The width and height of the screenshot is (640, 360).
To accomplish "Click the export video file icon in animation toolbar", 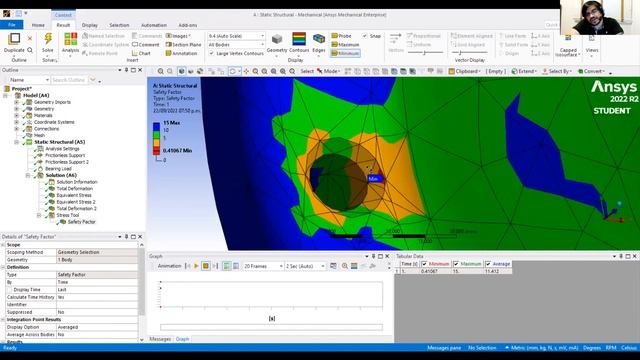I will pyautogui.click(x=333, y=266).
